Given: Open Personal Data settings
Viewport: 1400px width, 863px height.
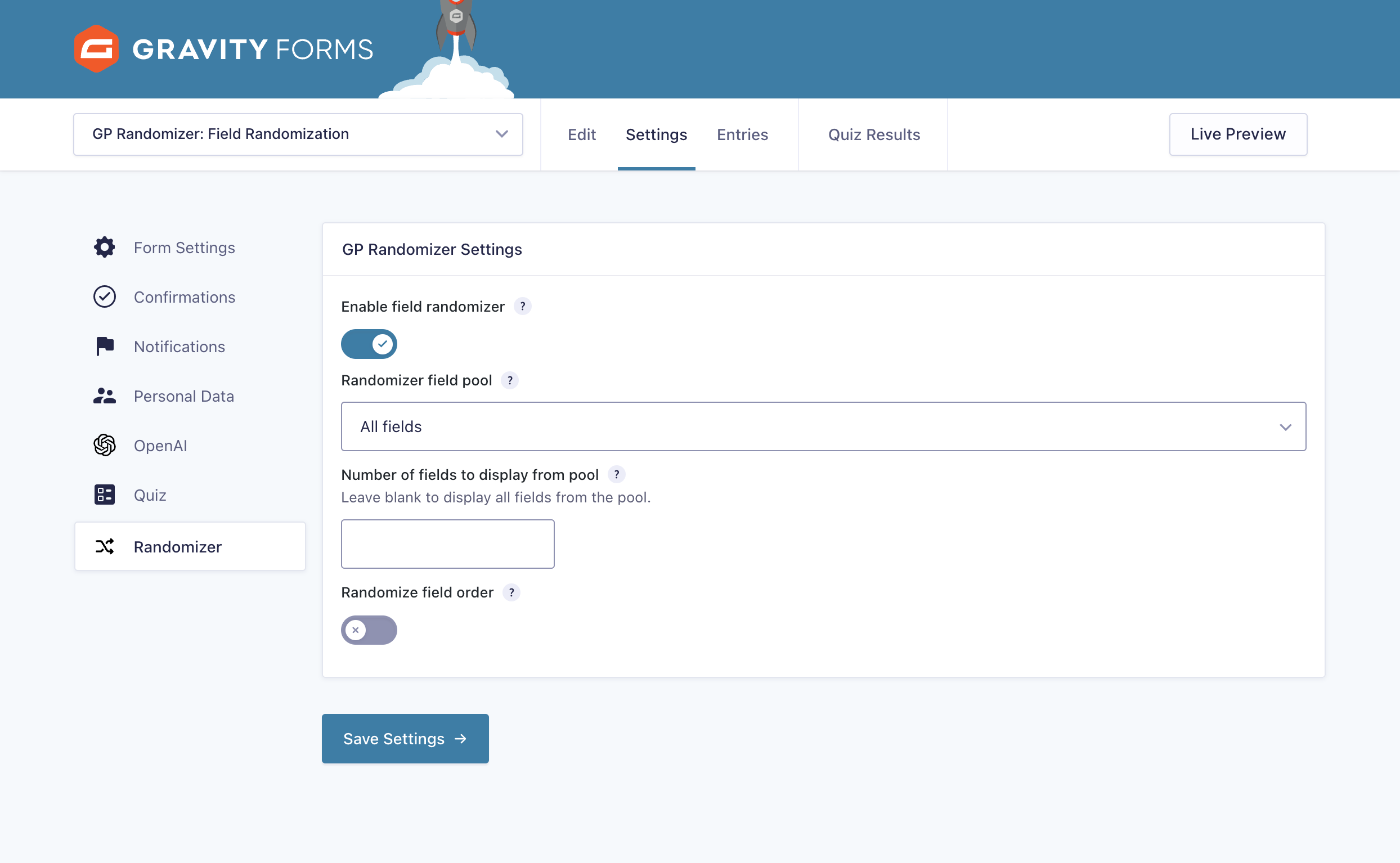Looking at the screenshot, I should click(x=190, y=396).
